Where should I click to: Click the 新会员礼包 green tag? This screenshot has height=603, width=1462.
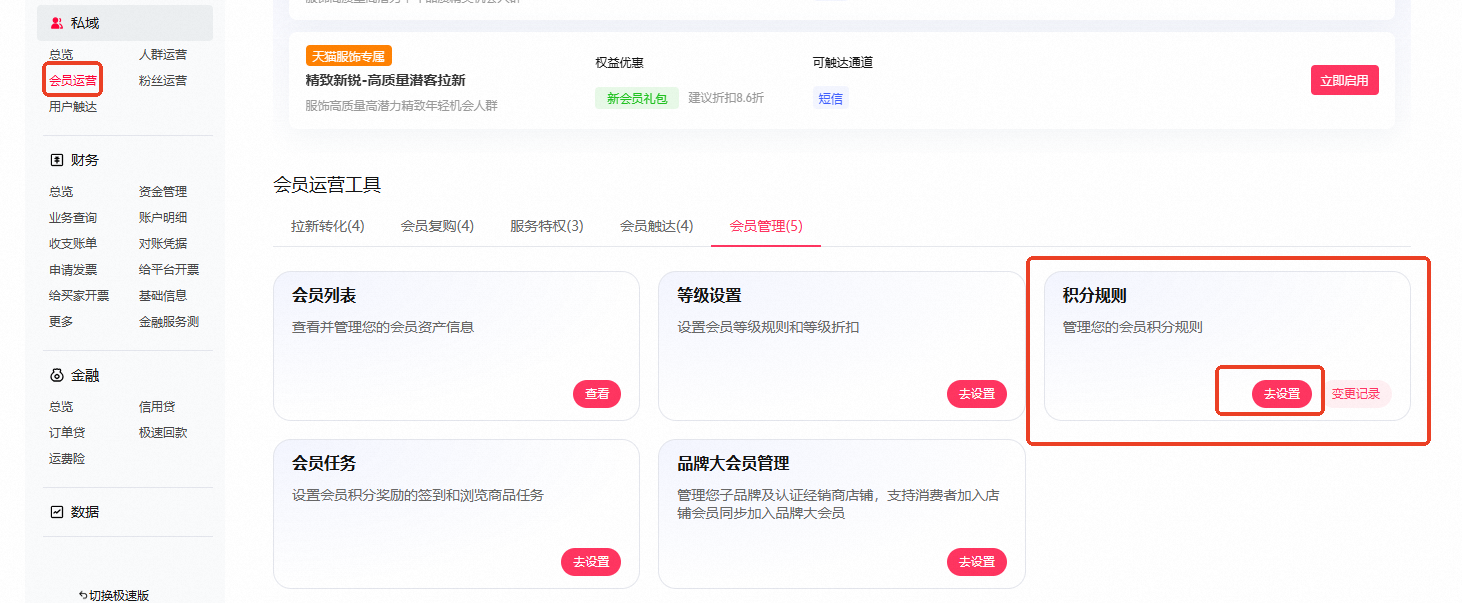(x=637, y=98)
